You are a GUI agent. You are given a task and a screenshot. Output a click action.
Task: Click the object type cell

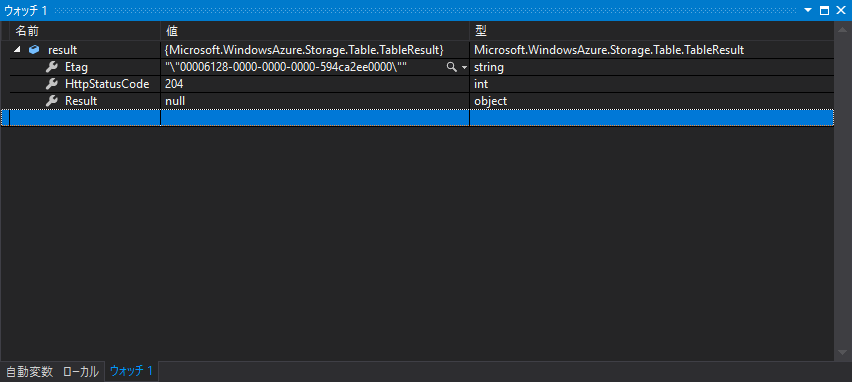651,101
